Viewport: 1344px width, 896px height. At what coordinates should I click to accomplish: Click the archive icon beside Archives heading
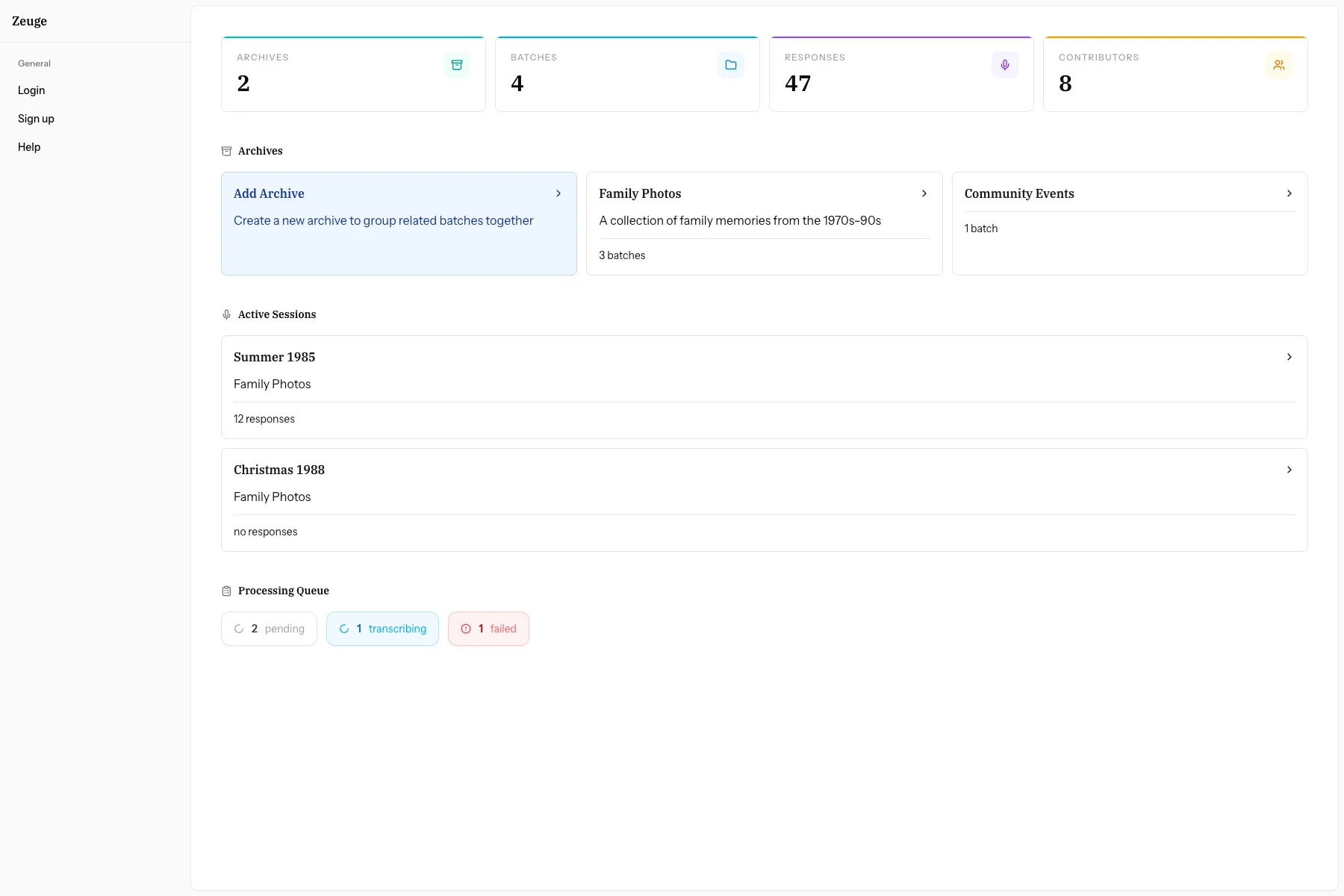226,151
